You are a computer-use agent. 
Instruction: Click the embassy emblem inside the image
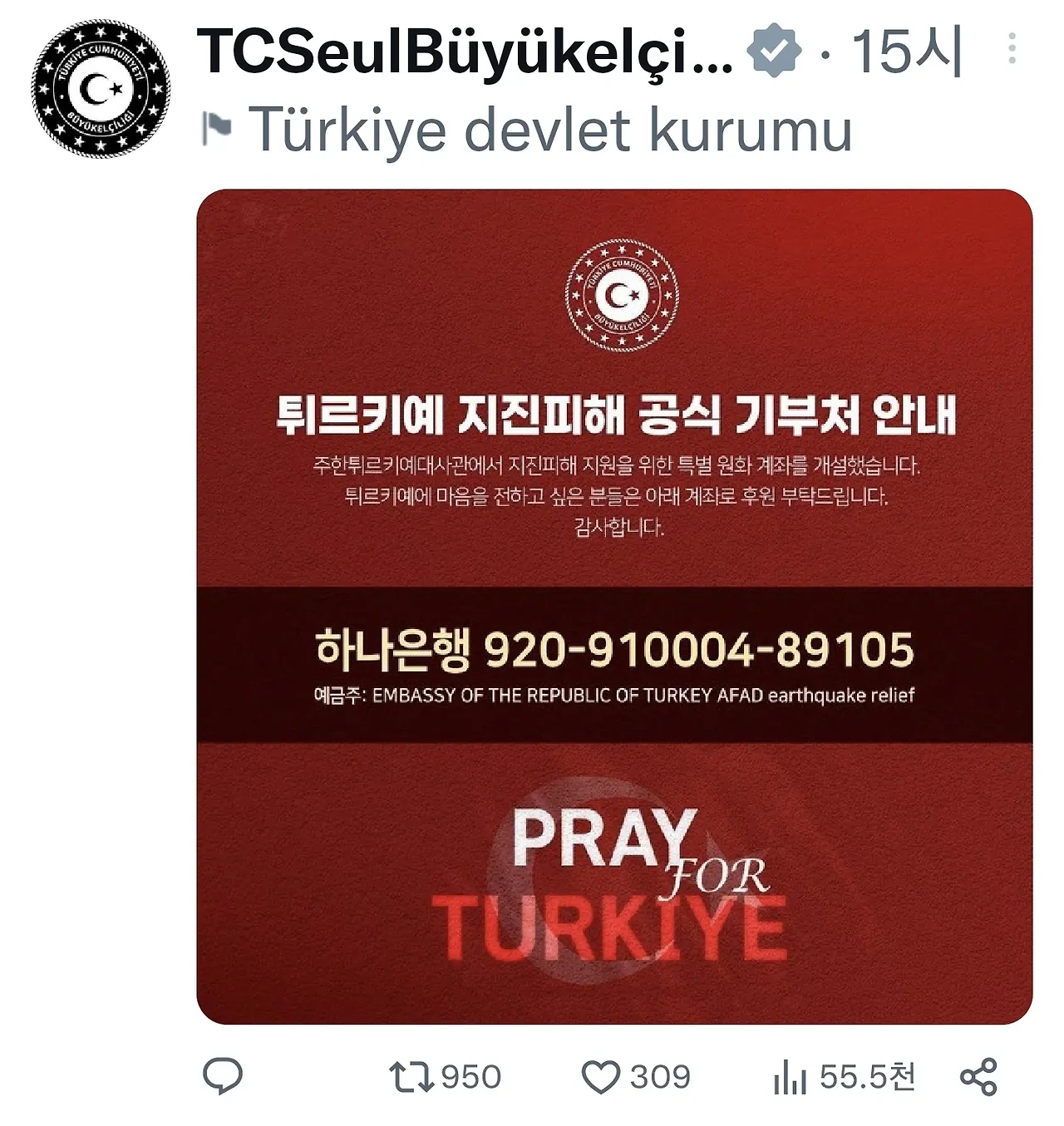[x=622, y=294]
